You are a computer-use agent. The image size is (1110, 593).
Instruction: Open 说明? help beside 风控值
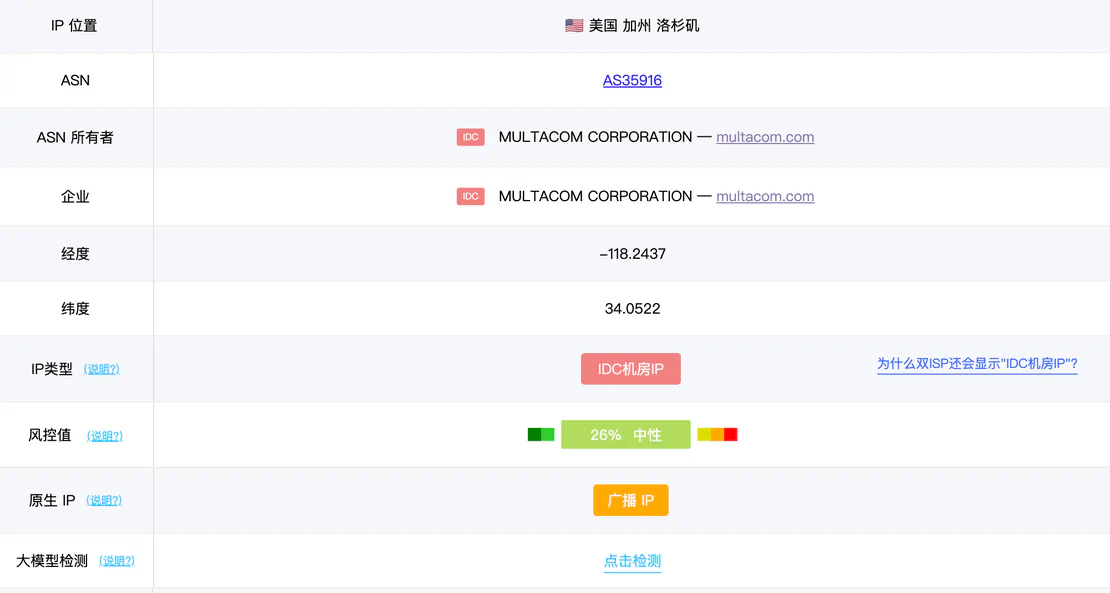(x=104, y=435)
